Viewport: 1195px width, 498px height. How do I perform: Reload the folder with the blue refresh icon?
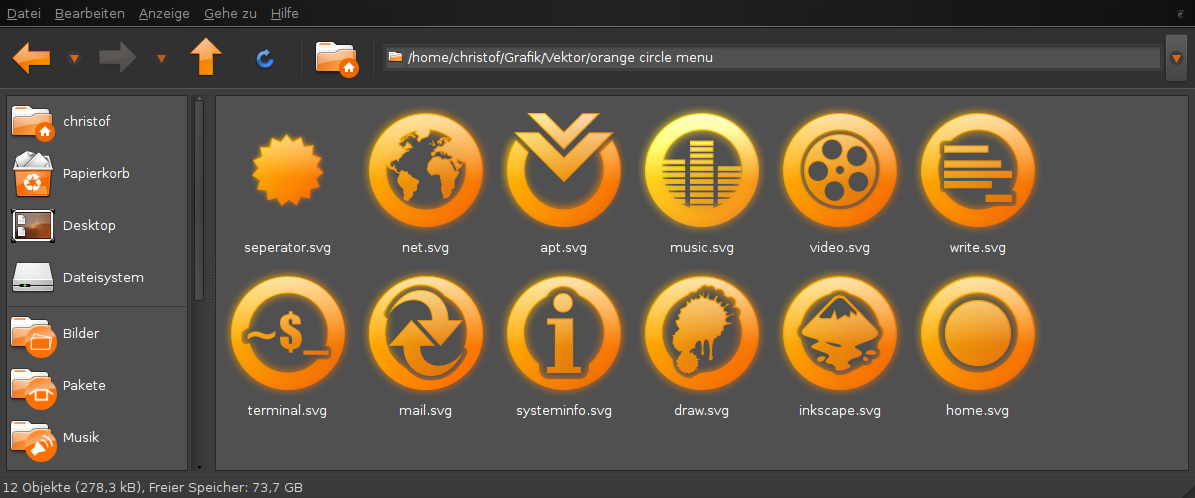click(264, 58)
